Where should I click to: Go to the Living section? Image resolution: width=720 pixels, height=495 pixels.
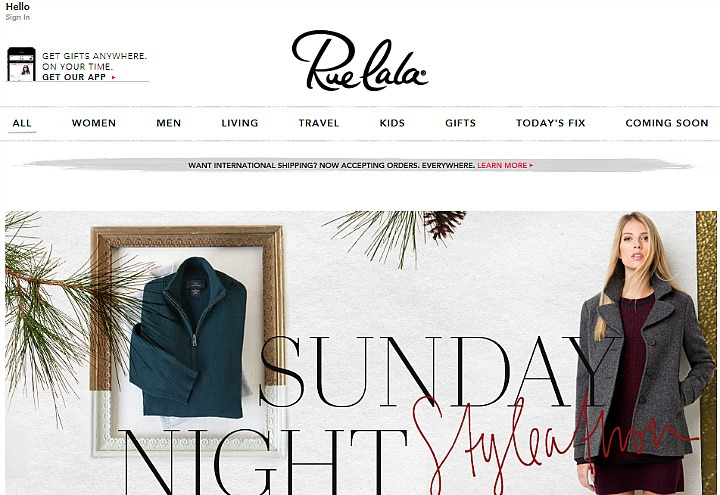(x=240, y=123)
